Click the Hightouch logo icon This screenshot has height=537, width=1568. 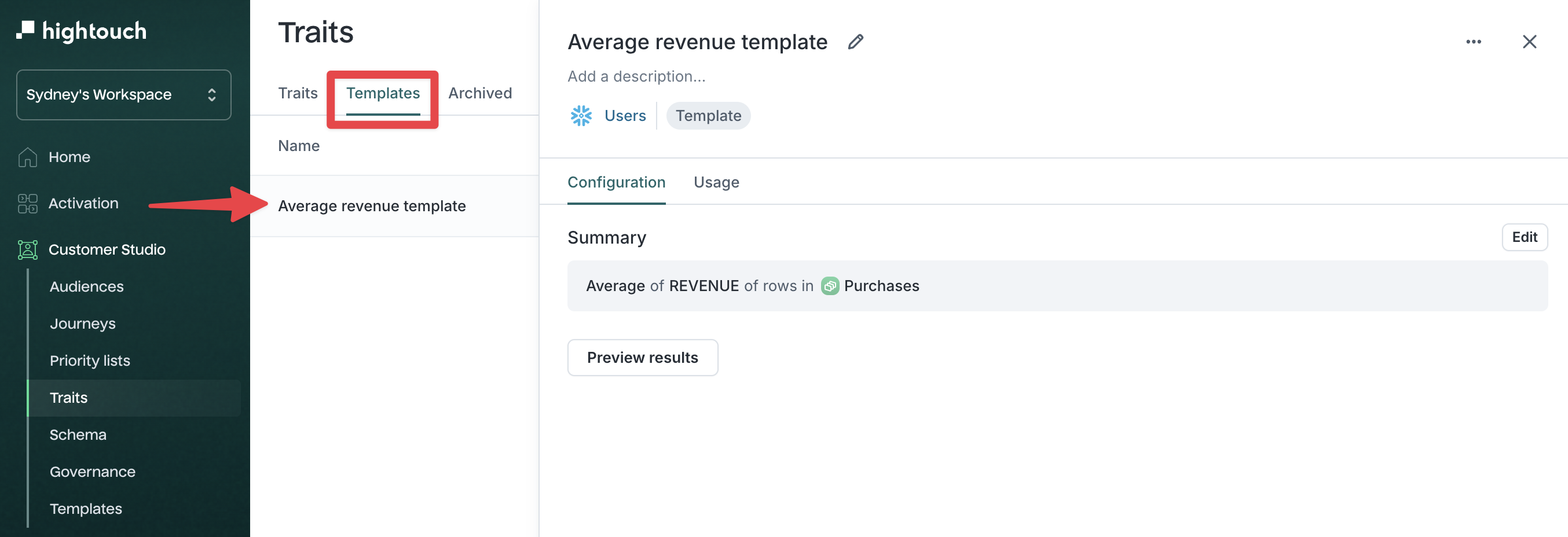point(25,31)
